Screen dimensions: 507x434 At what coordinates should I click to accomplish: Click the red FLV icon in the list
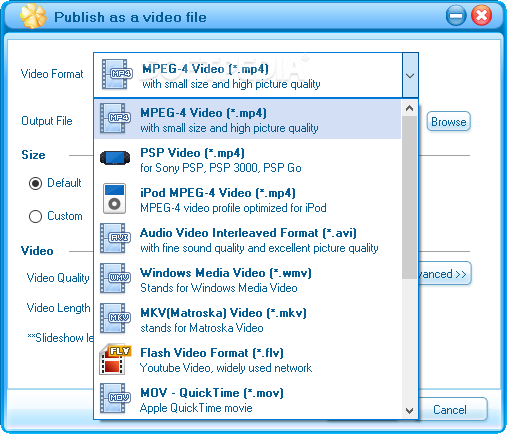coord(115,359)
